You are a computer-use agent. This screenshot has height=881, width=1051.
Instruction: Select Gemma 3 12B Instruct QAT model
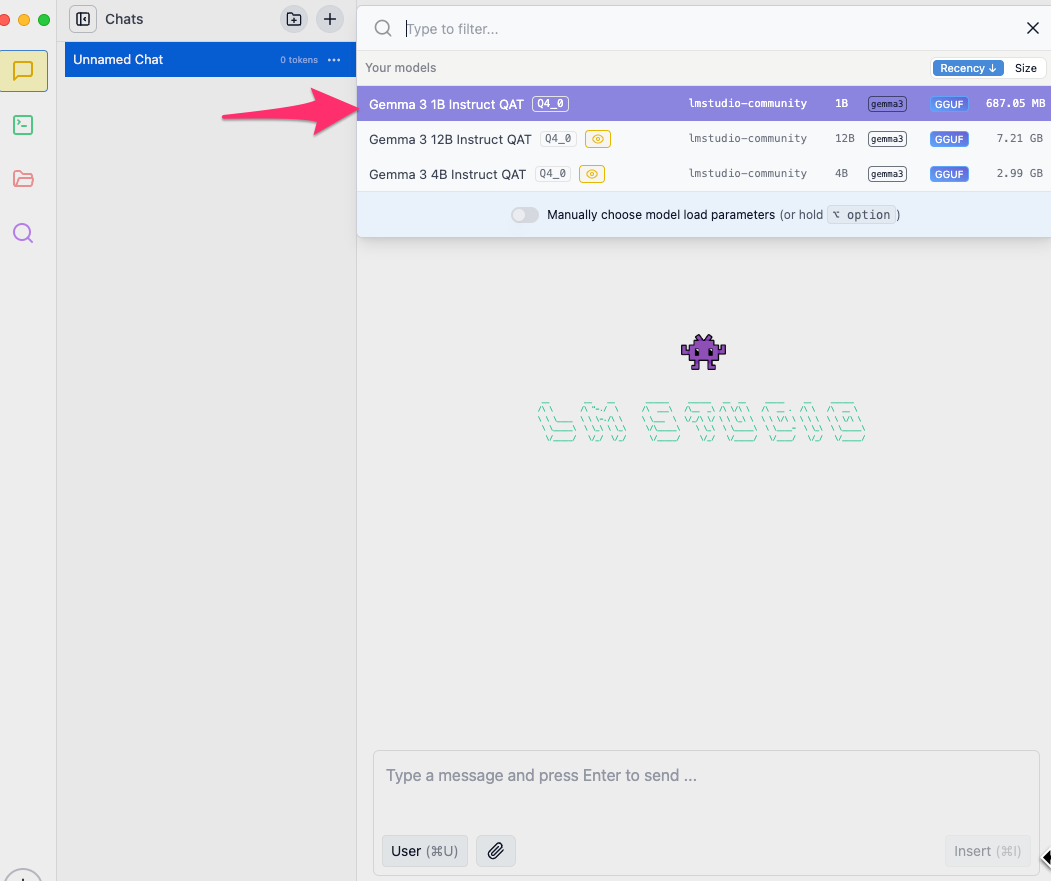(704, 139)
